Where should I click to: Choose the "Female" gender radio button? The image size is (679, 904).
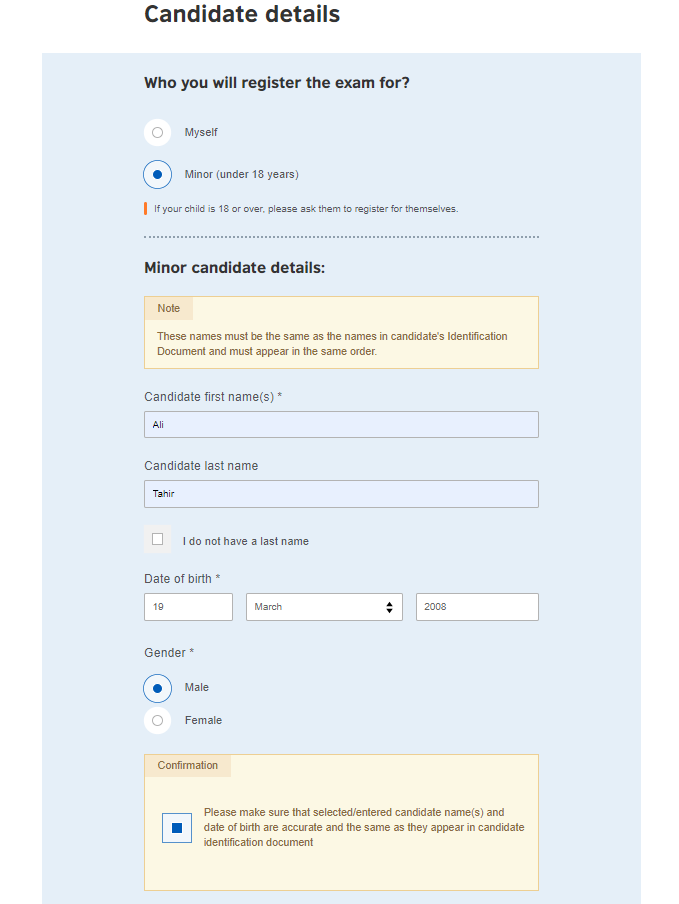click(x=157, y=720)
